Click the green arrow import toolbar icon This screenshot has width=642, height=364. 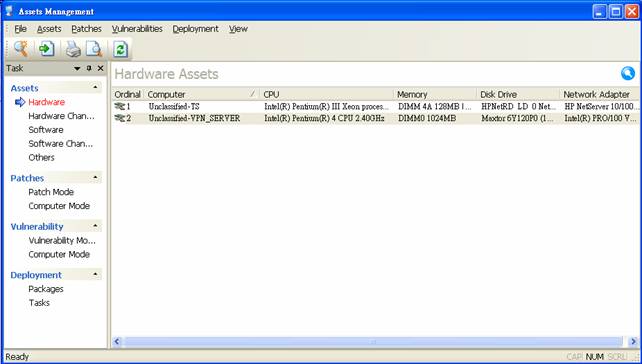(46, 49)
